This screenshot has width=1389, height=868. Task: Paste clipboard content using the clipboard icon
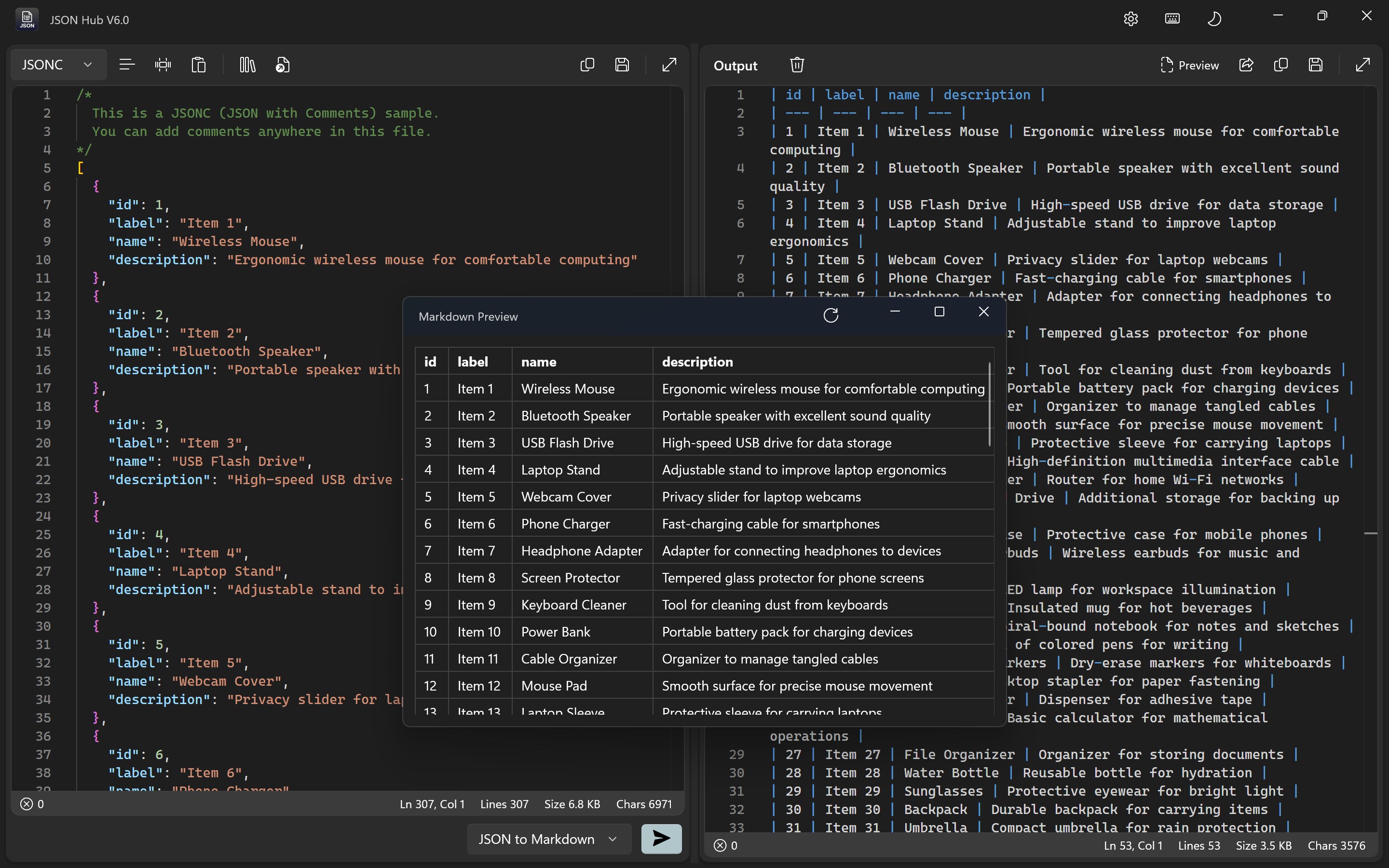pyautogui.click(x=199, y=64)
